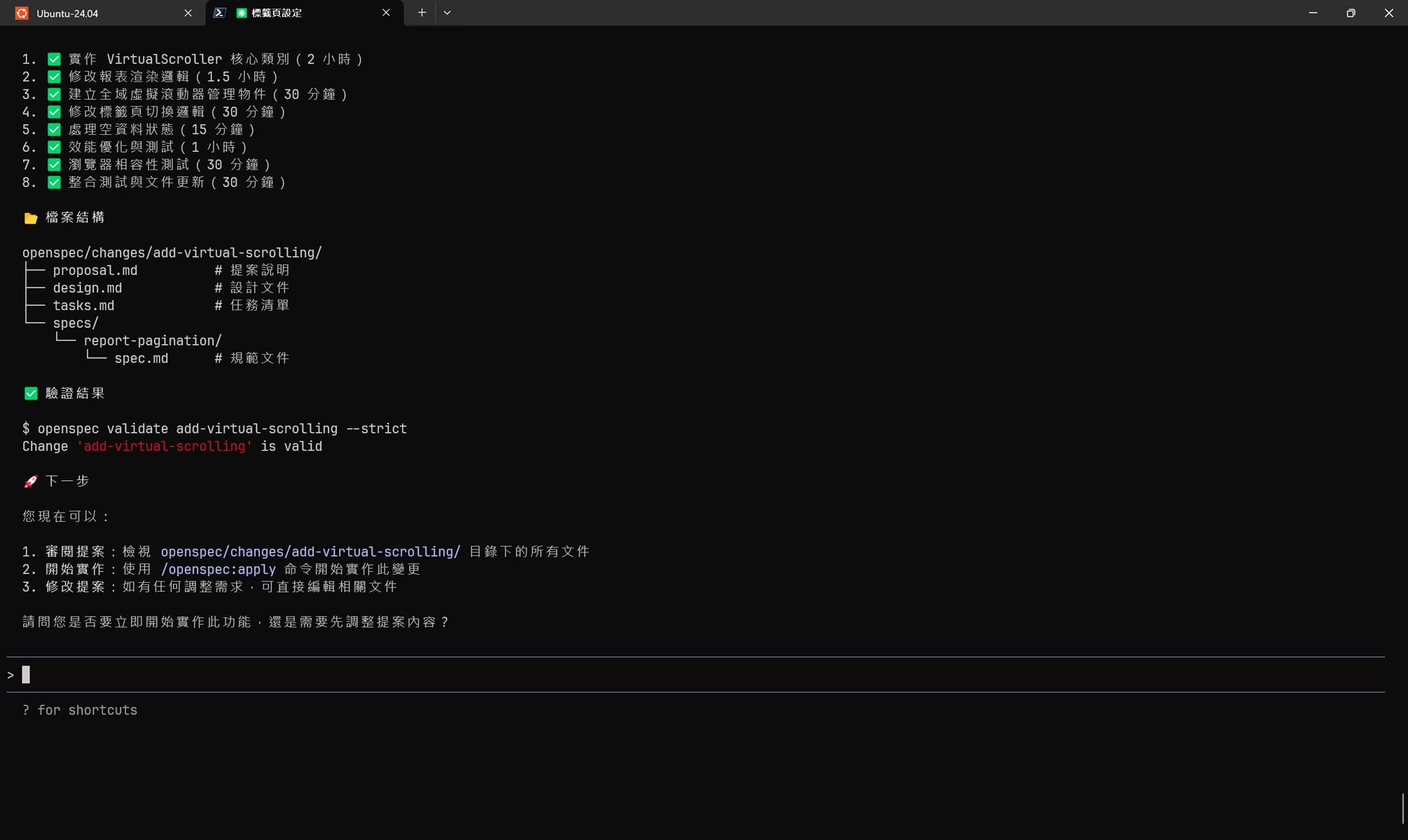This screenshot has width=1408, height=840.
Task: Click the checkmark for 修改標籤頁切換邏輯
Action: [54, 112]
